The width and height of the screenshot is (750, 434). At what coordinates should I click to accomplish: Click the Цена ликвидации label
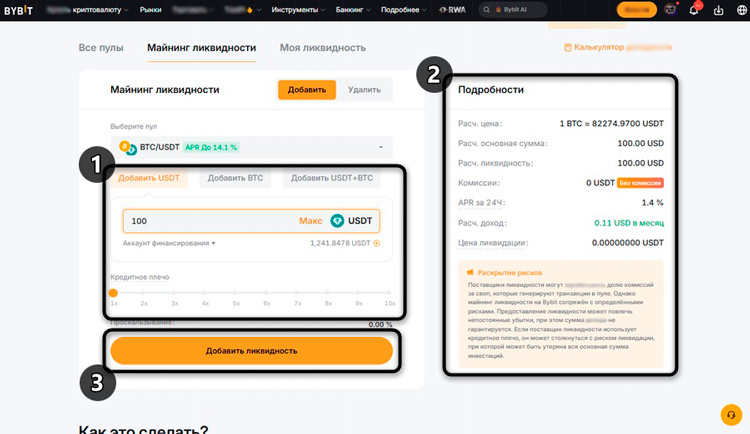pyautogui.click(x=493, y=243)
